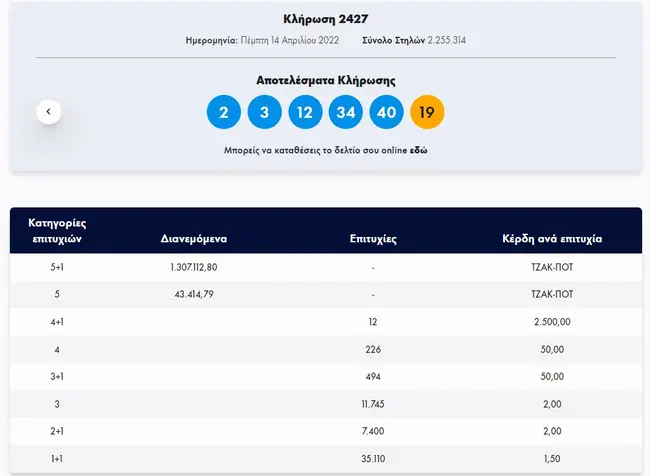Click the orange Joker ball 19
650x476 pixels.
click(x=427, y=111)
